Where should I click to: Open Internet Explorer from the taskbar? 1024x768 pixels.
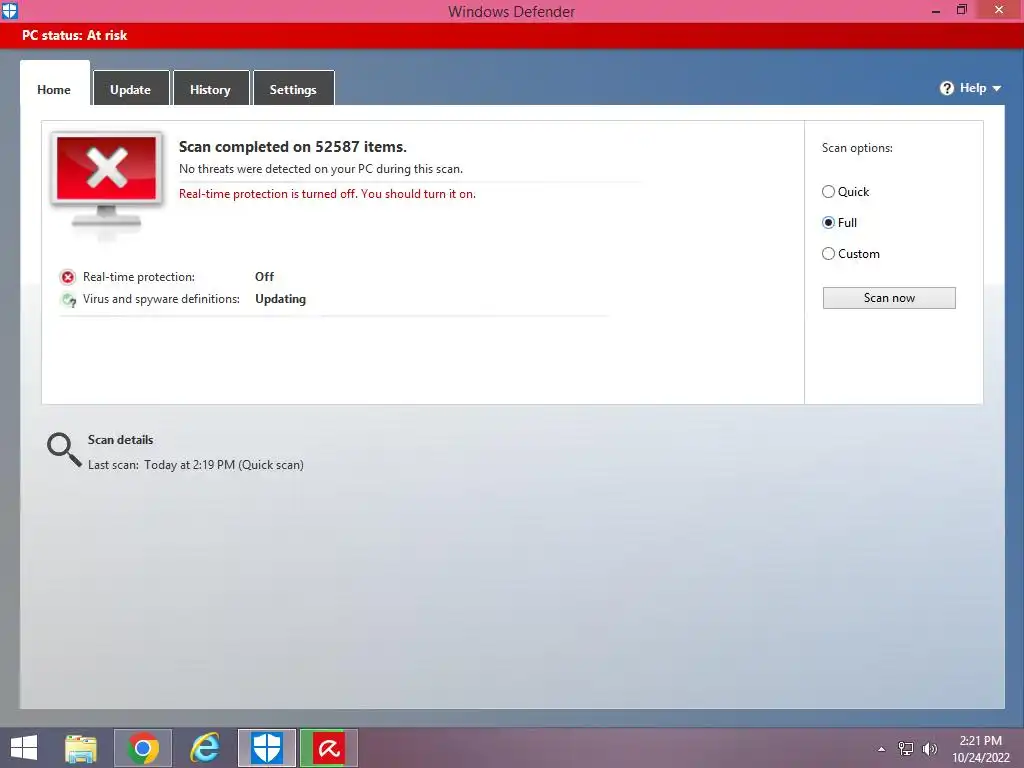coord(205,748)
